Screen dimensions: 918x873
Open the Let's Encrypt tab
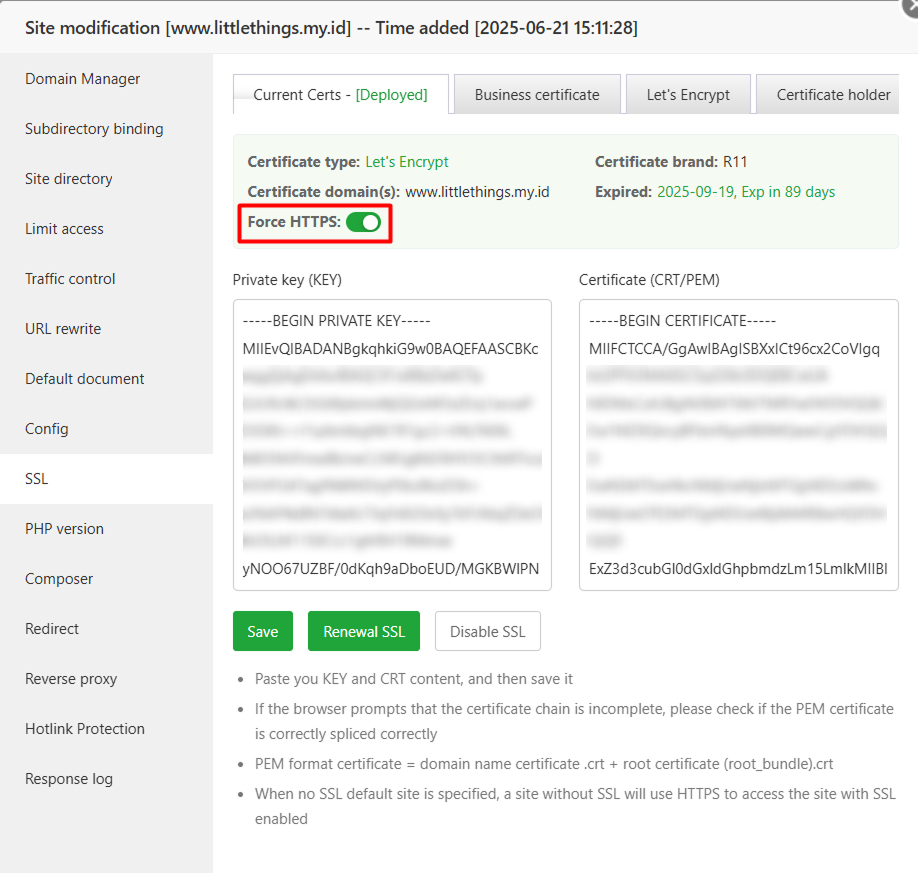(x=688, y=94)
